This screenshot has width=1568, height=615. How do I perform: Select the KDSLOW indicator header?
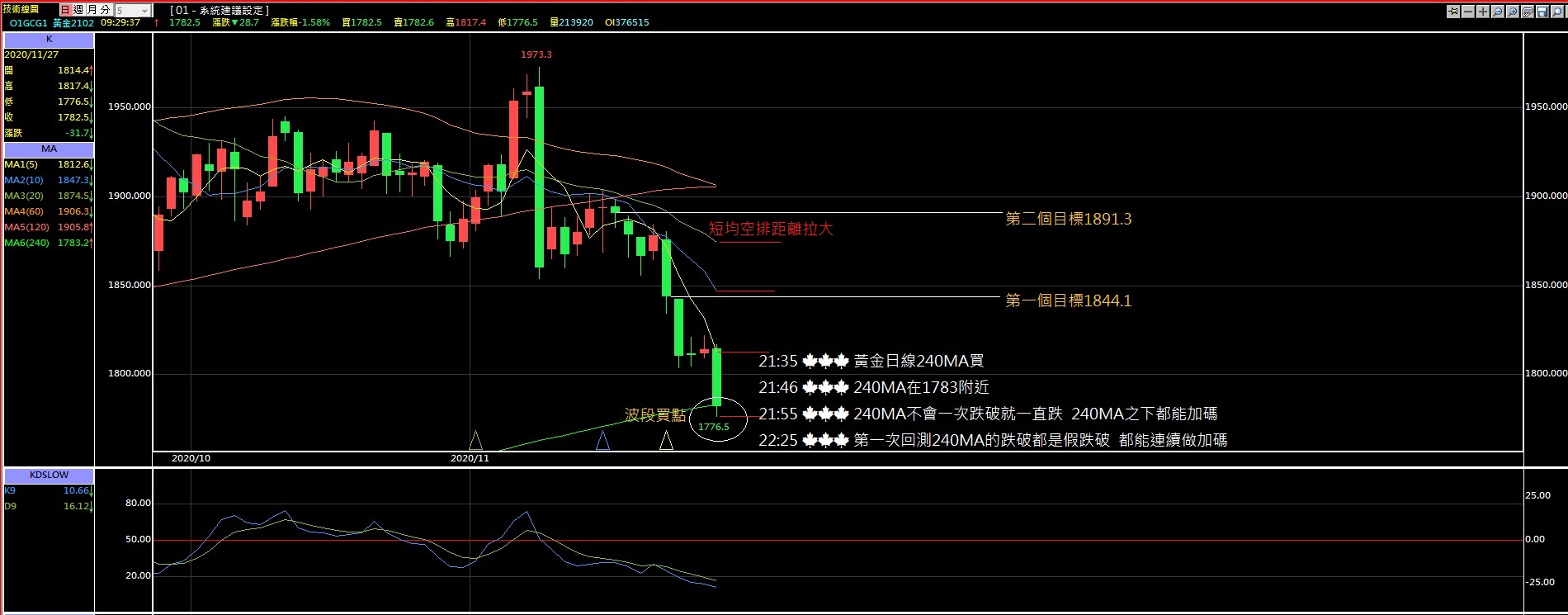pyautogui.click(x=50, y=475)
